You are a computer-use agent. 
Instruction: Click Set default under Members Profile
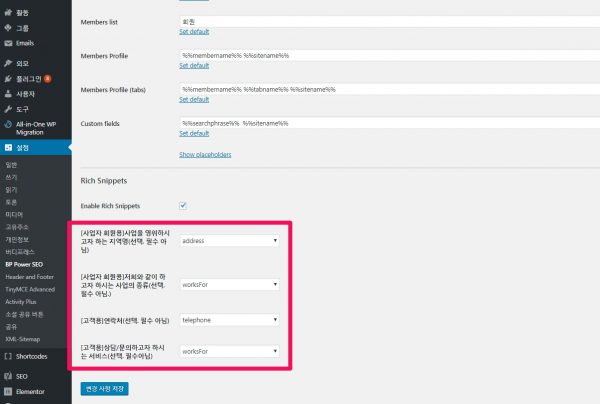point(194,66)
